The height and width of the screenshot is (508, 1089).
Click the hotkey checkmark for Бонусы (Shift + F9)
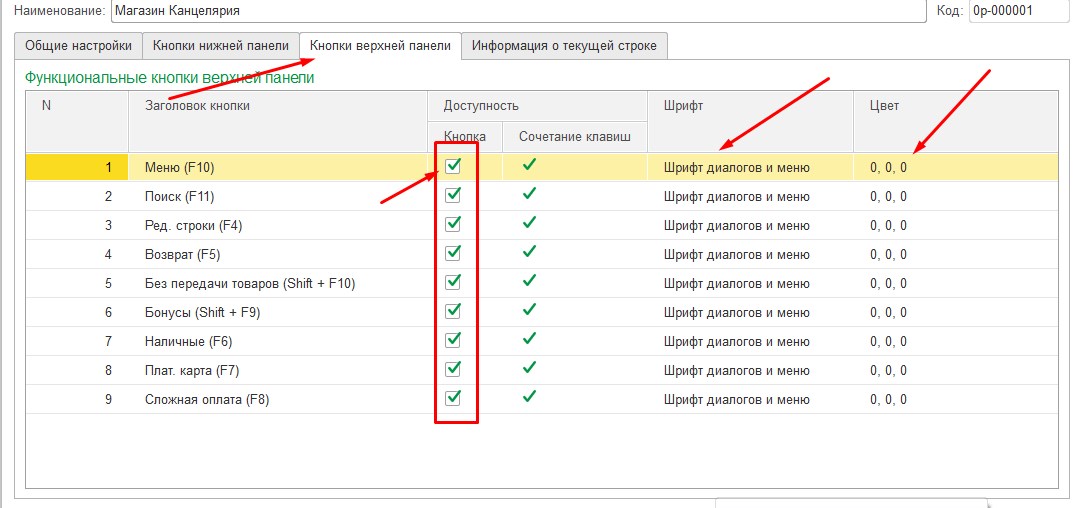[x=529, y=310]
